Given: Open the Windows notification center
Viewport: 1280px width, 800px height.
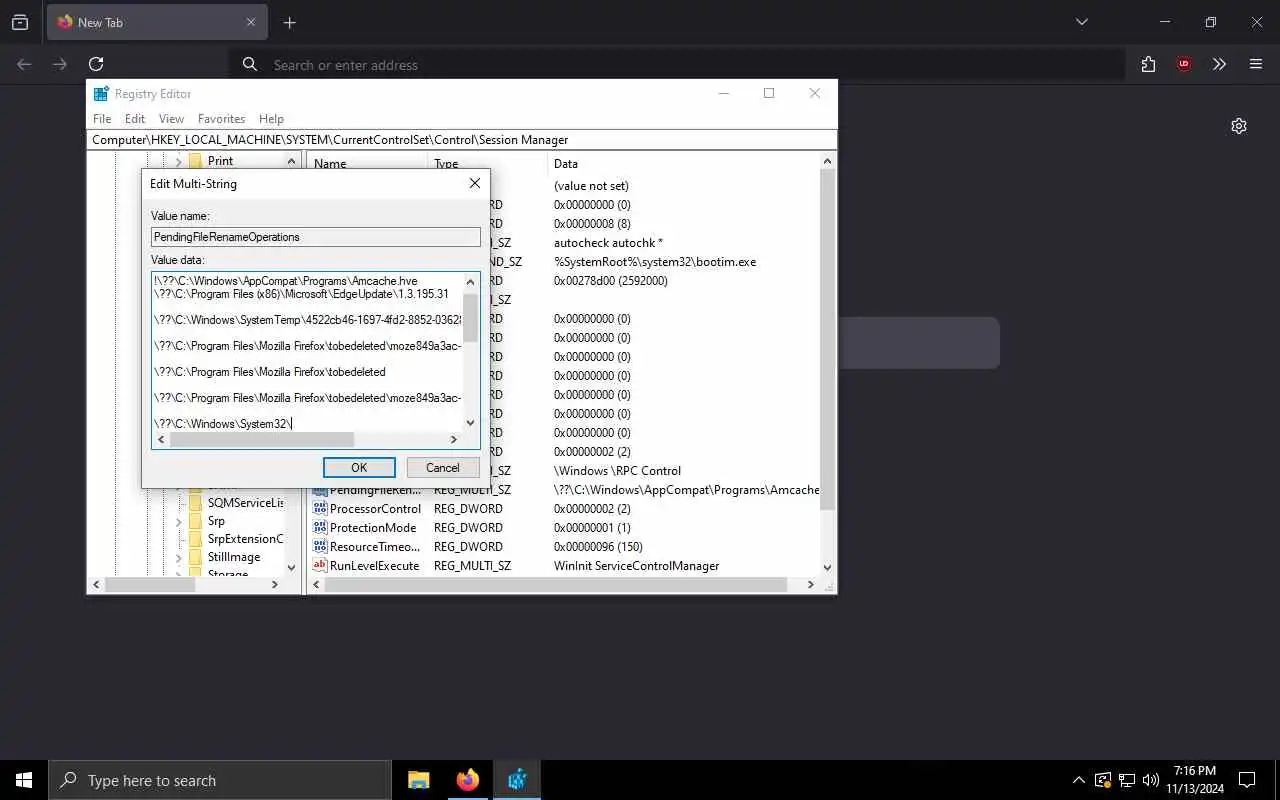Looking at the screenshot, I should click(x=1247, y=780).
